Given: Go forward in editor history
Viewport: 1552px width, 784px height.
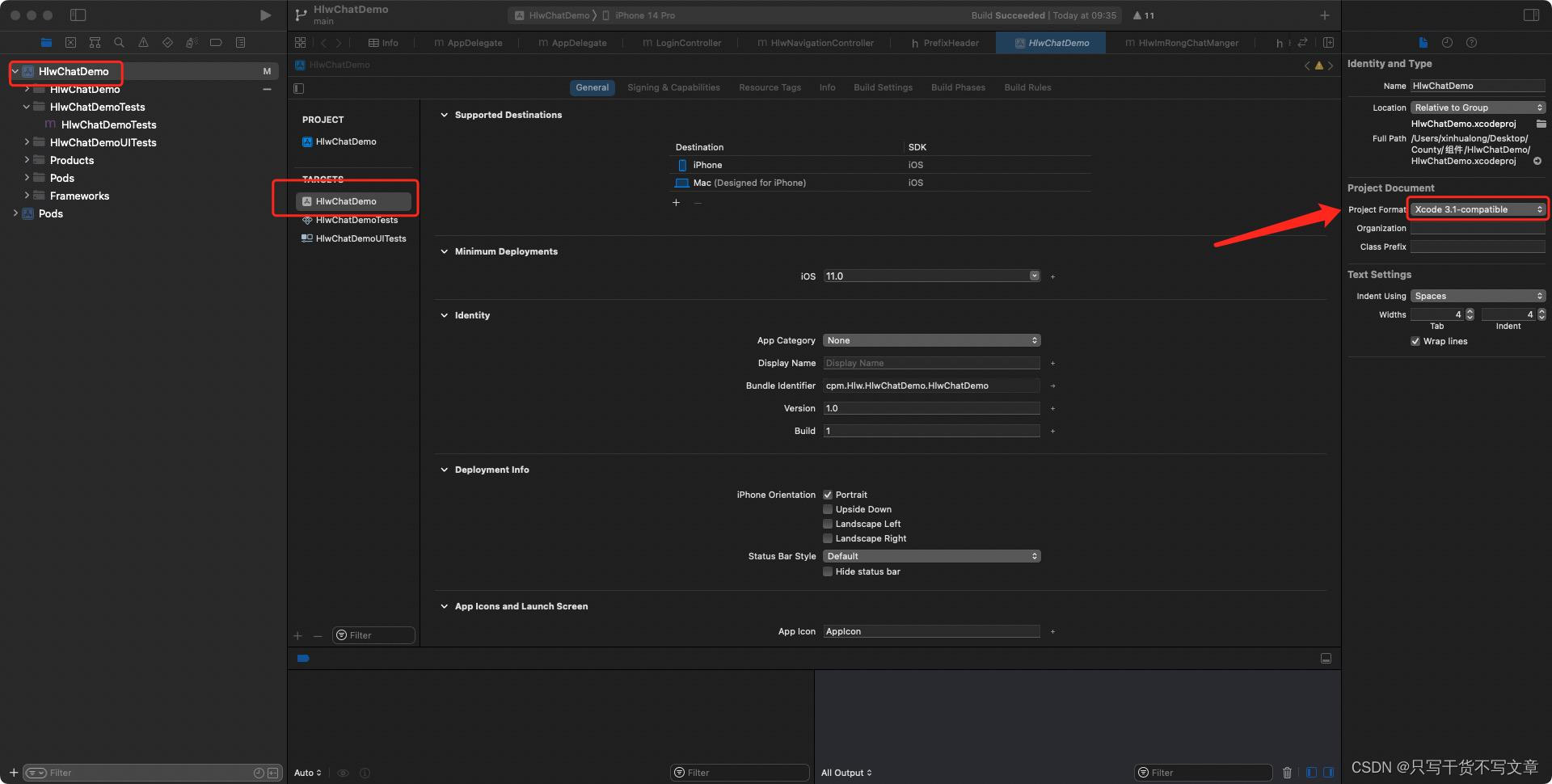Looking at the screenshot, I should (338, 43).
